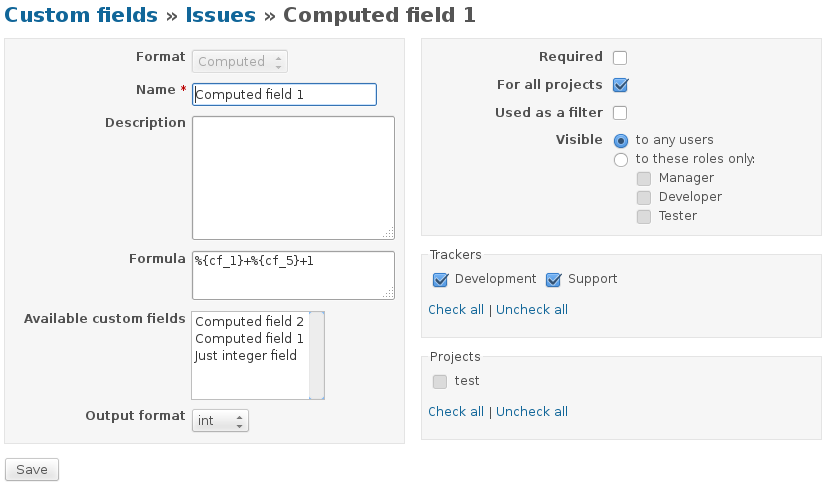Go to Custom fields breadcrumb link
The height and width of the screenshot is (488, 828).
click(x=81, y=15)
